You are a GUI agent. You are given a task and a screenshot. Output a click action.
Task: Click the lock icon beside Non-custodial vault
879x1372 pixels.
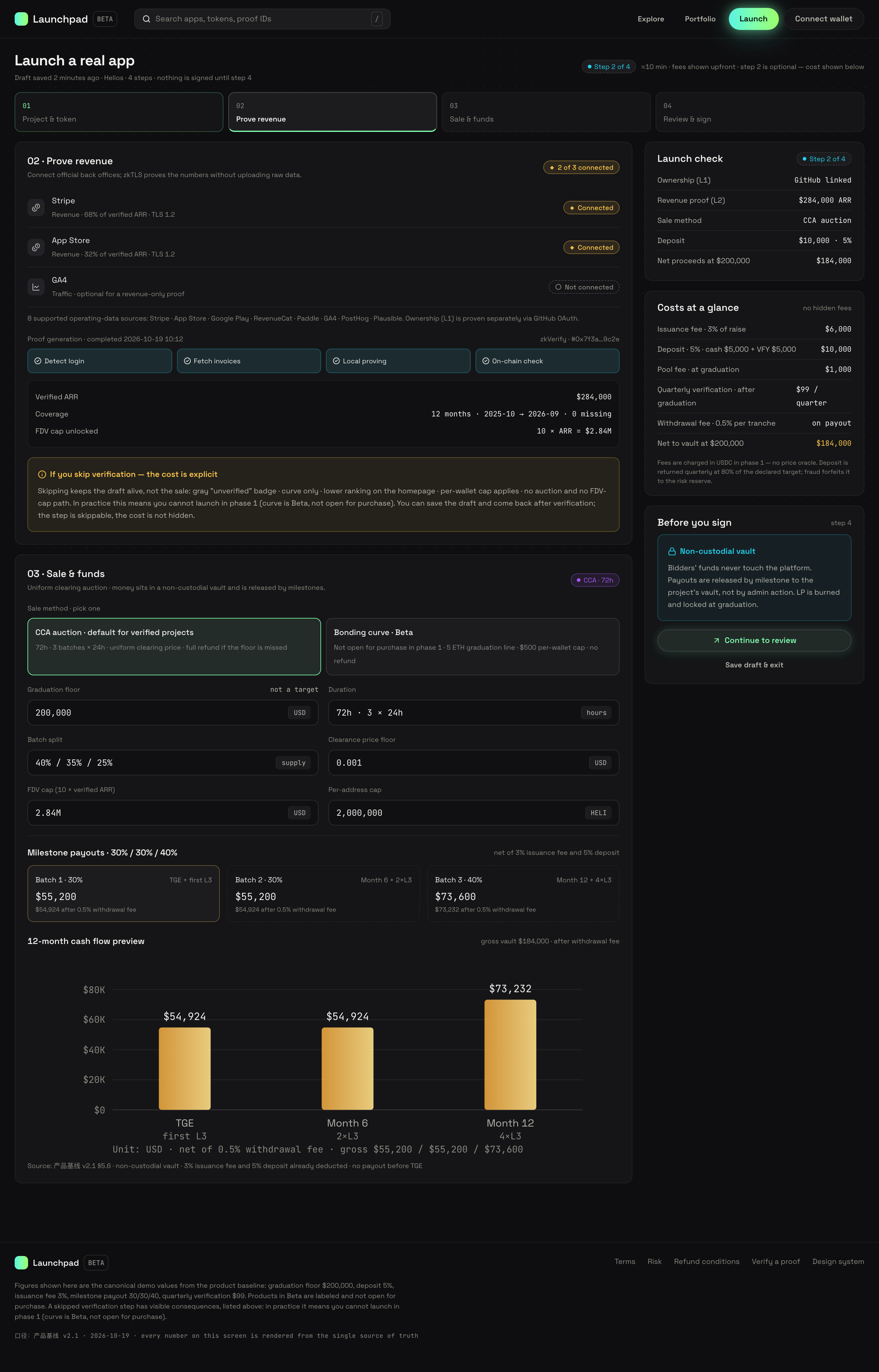point(672,551)
